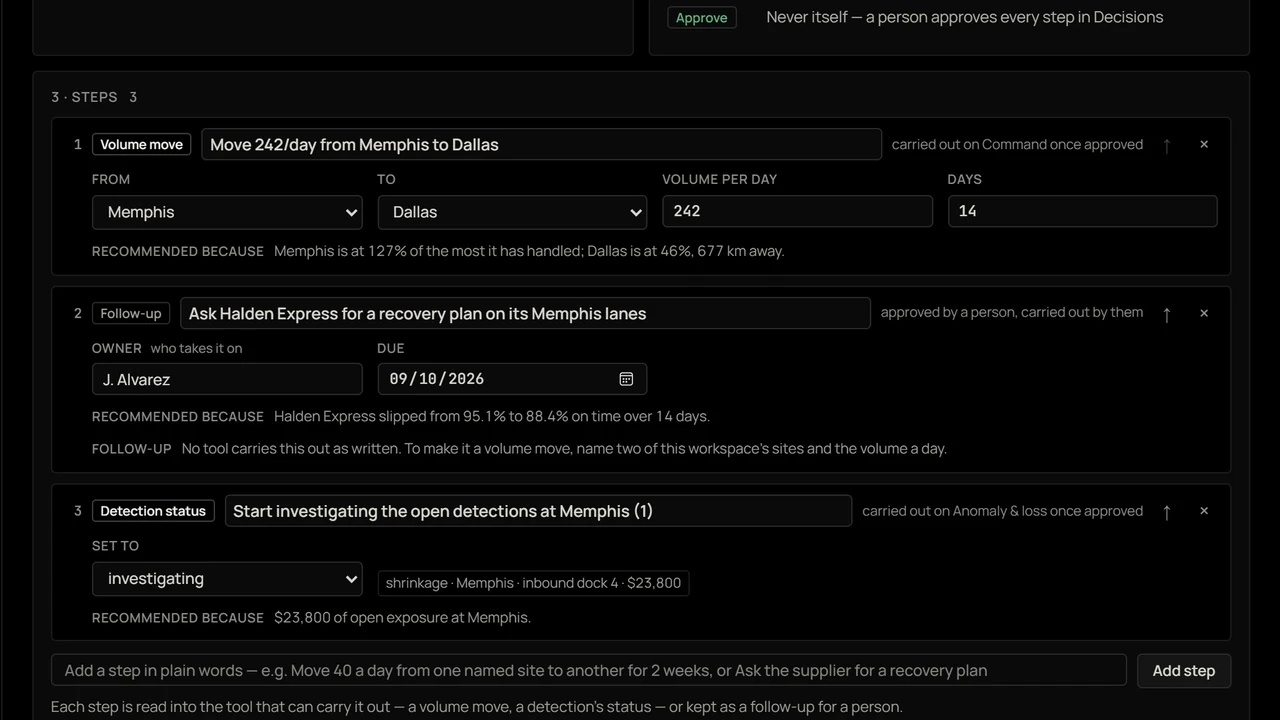Click 'carried out on Anomaly & loss once approved'
This screenshot has width=1280, height=720.
point(1002,511)
